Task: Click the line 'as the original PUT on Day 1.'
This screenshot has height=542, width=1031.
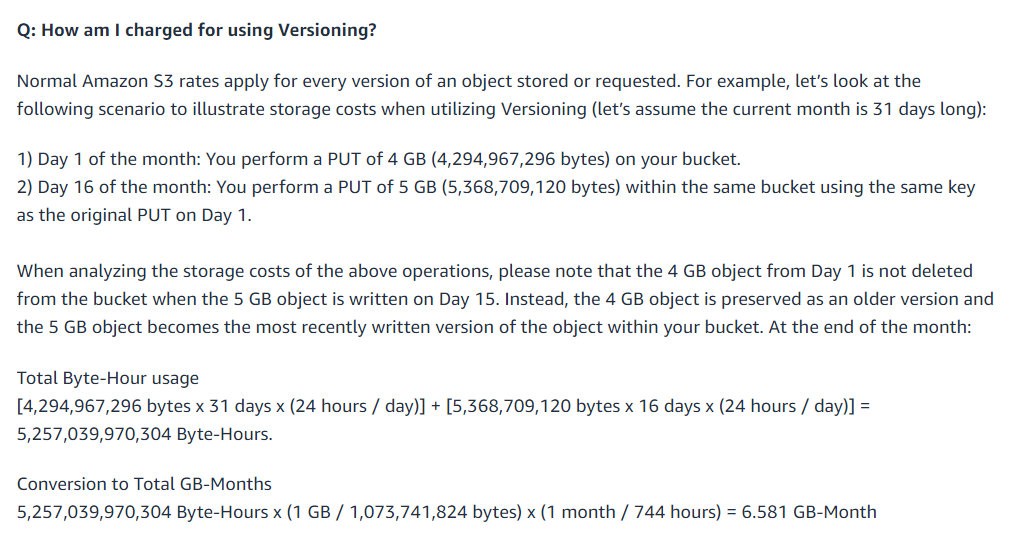Action: [134, 215]
